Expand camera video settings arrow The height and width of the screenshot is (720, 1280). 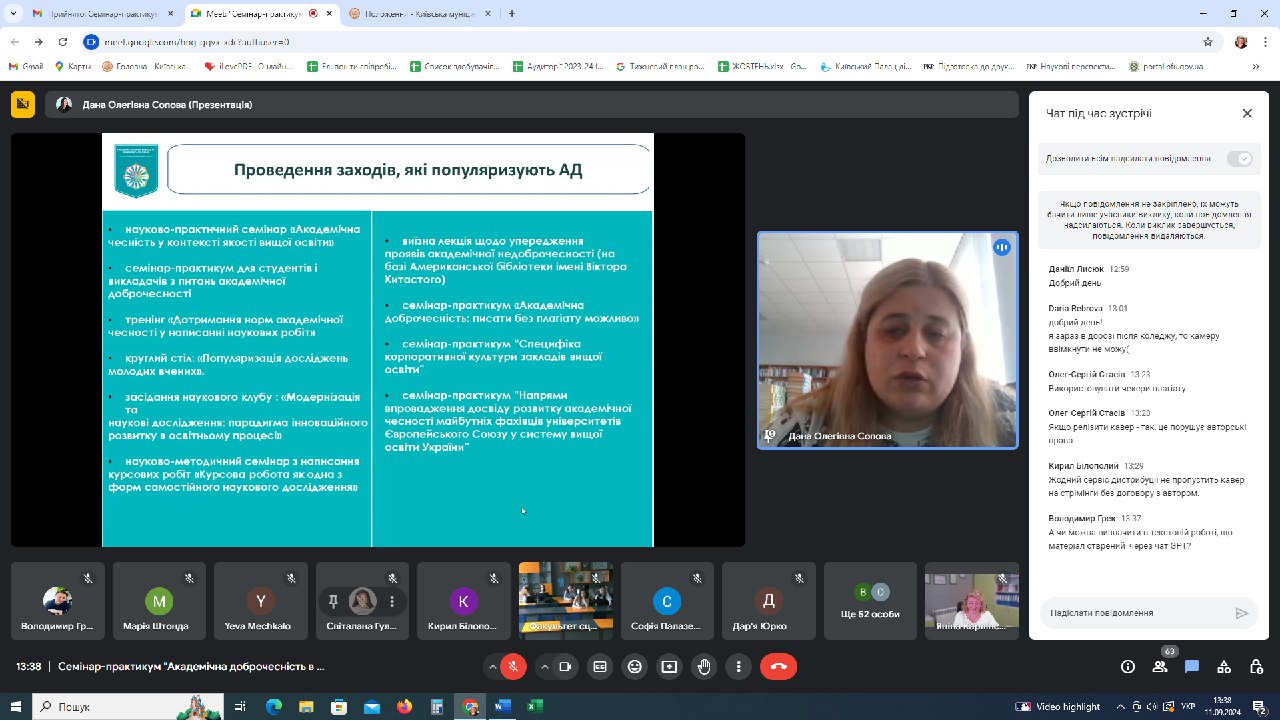[544, 667]
